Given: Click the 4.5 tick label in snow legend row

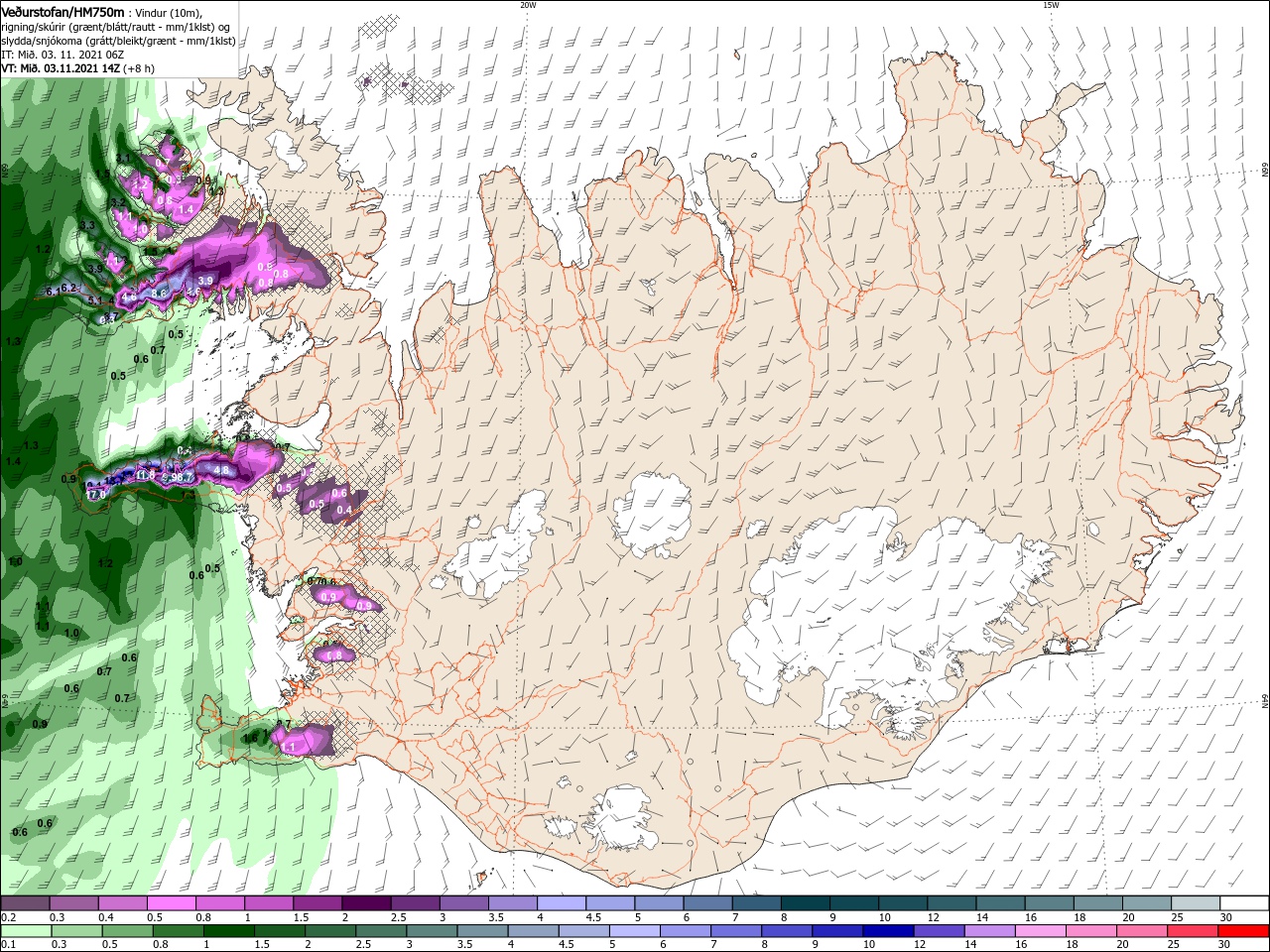Looking at the screenshot, I should (593, 917).
